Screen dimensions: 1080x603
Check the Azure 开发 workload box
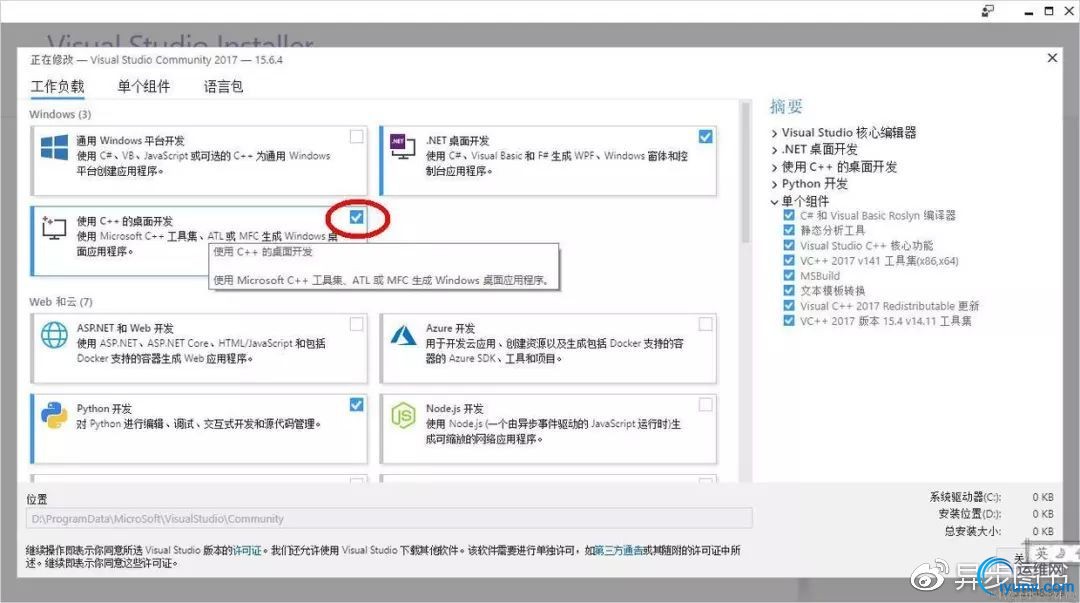point(705,324)
